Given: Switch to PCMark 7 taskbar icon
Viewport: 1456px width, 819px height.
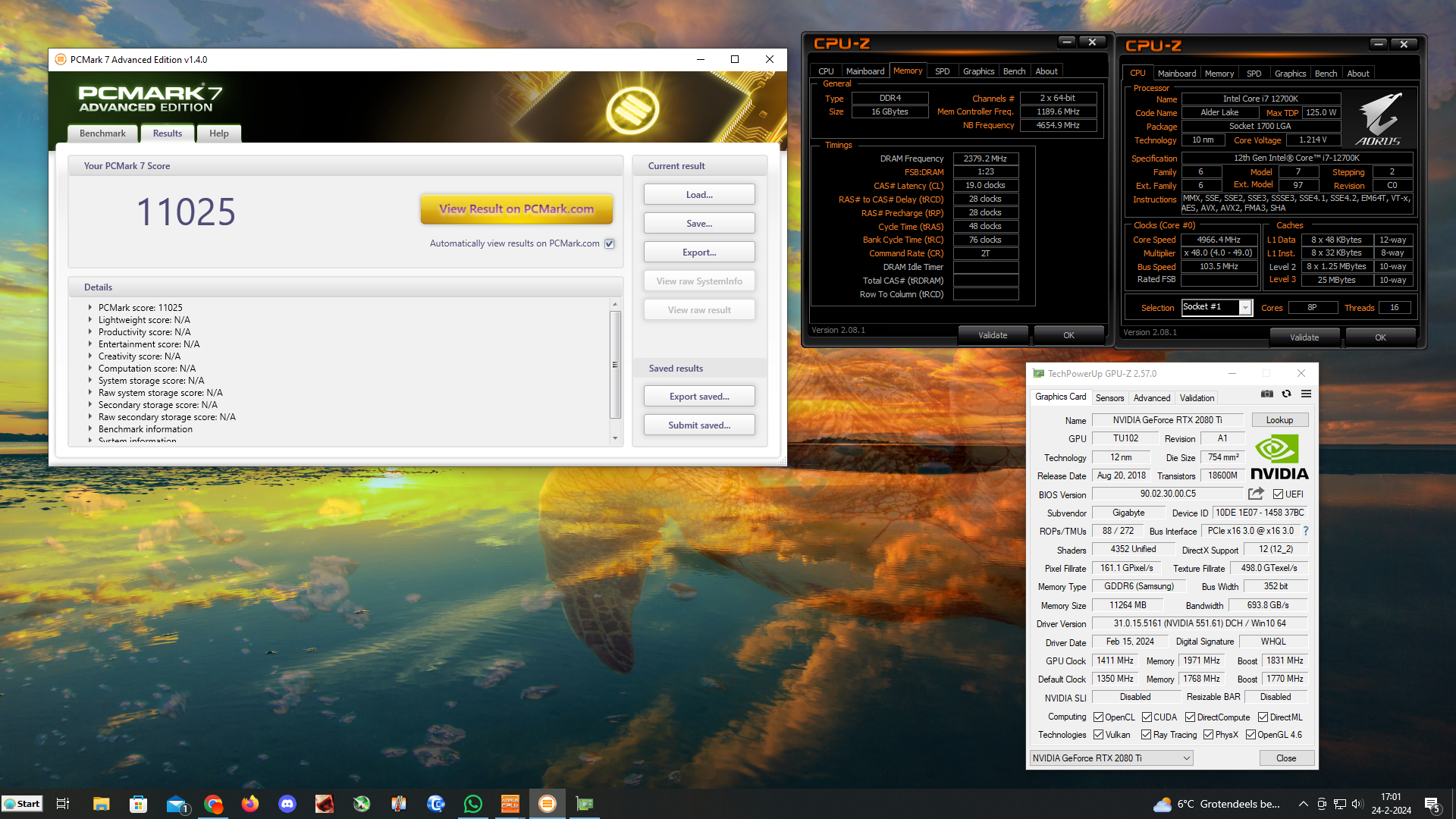Looking at the screenshot, I should 548,804.
